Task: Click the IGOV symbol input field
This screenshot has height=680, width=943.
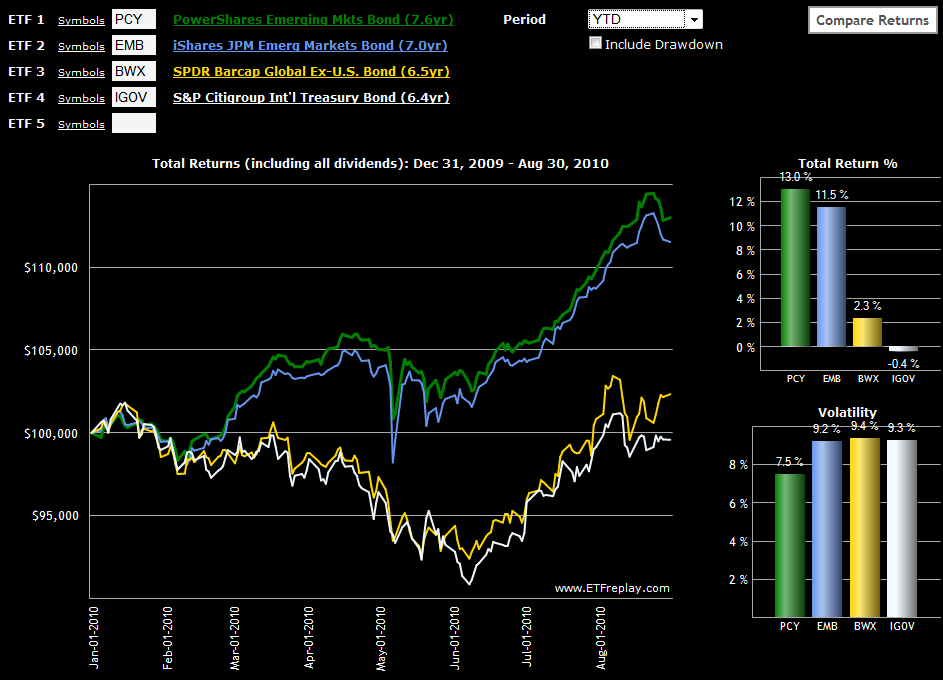Action: [134, 97]
